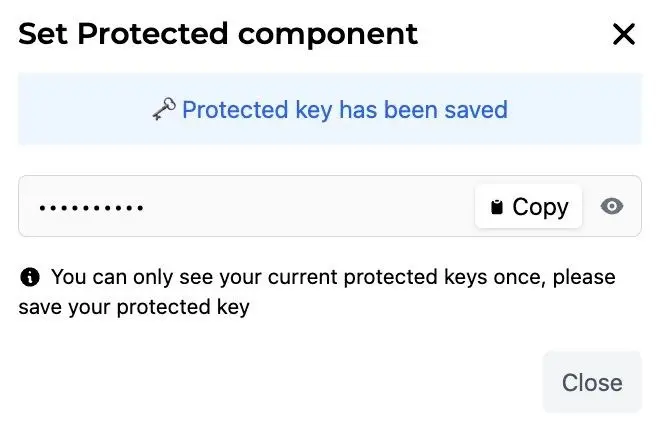Click the "You can only see" notice text
The image size is (662, 428).
(332, 277)
